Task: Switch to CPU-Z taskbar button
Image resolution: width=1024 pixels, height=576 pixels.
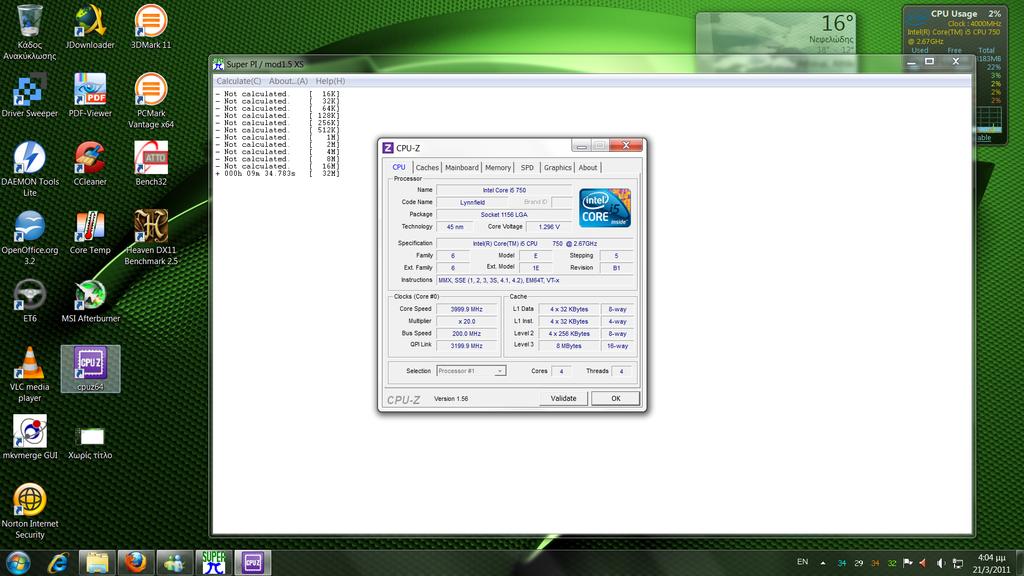Action: point(253,562)
